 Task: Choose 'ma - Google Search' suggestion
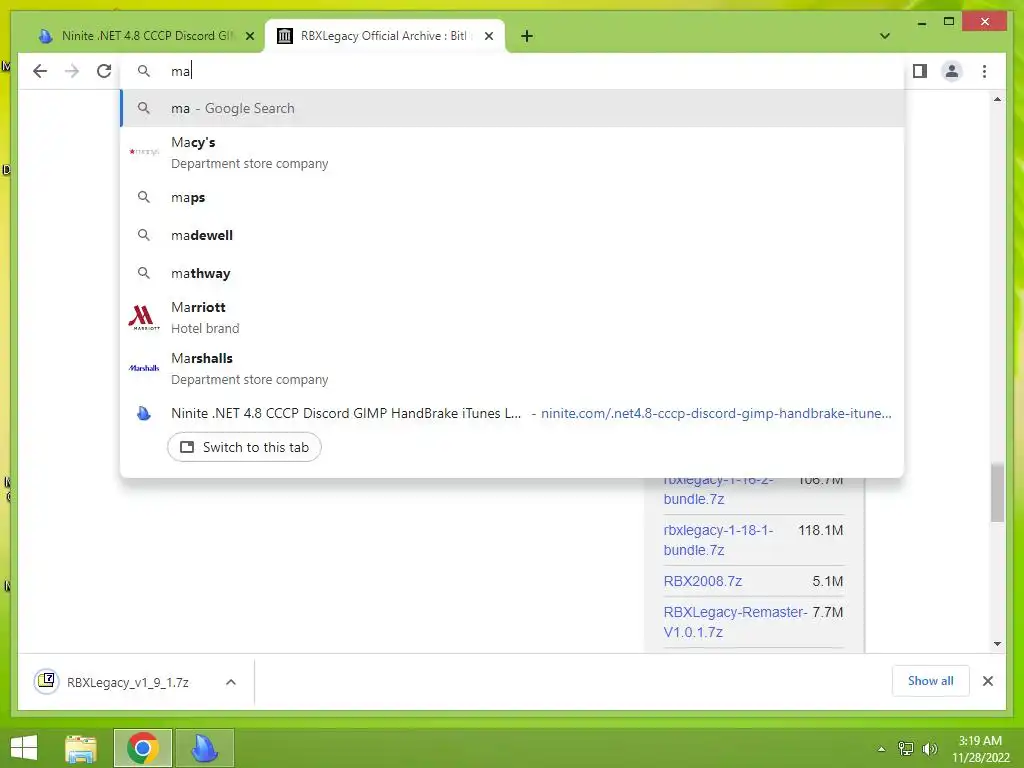pos(513,108)
